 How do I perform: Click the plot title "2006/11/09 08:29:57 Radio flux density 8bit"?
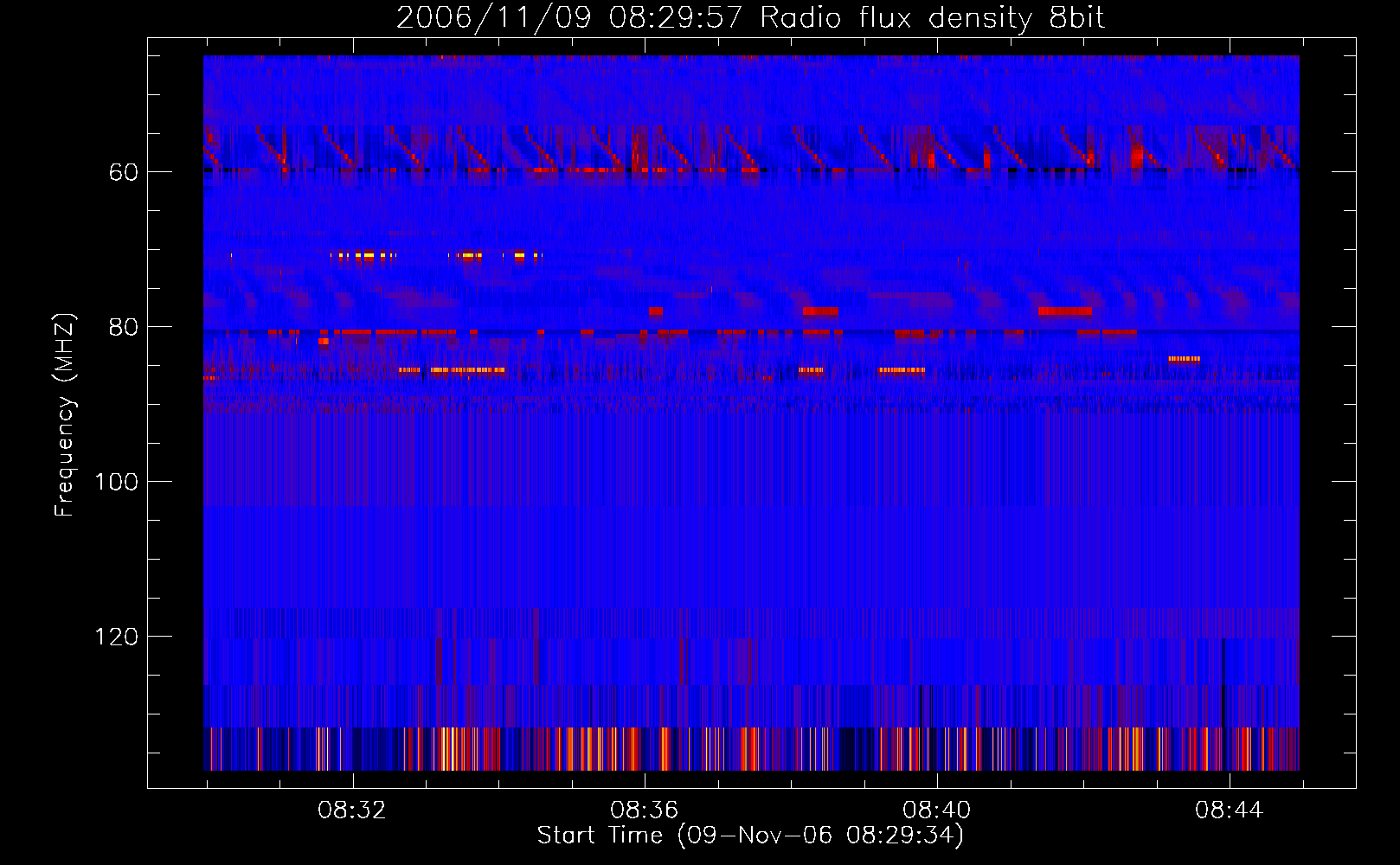pos(750,18)
